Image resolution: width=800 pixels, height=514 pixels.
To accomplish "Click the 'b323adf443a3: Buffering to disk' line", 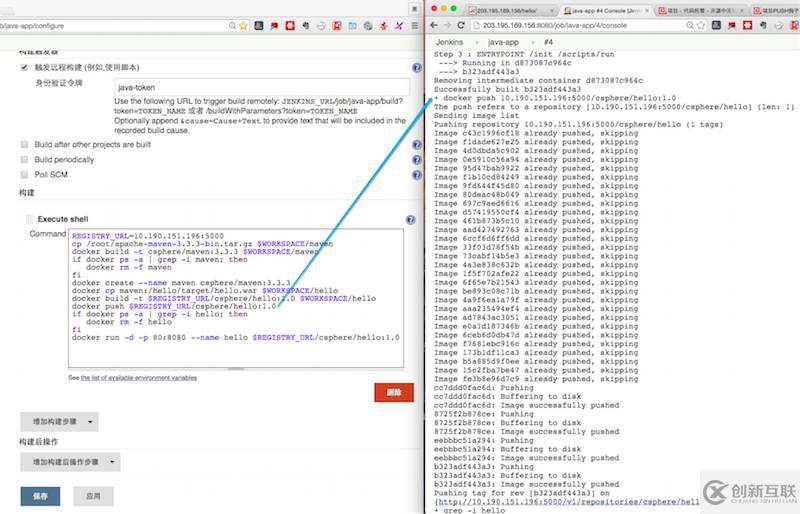I will click(508, 476).
